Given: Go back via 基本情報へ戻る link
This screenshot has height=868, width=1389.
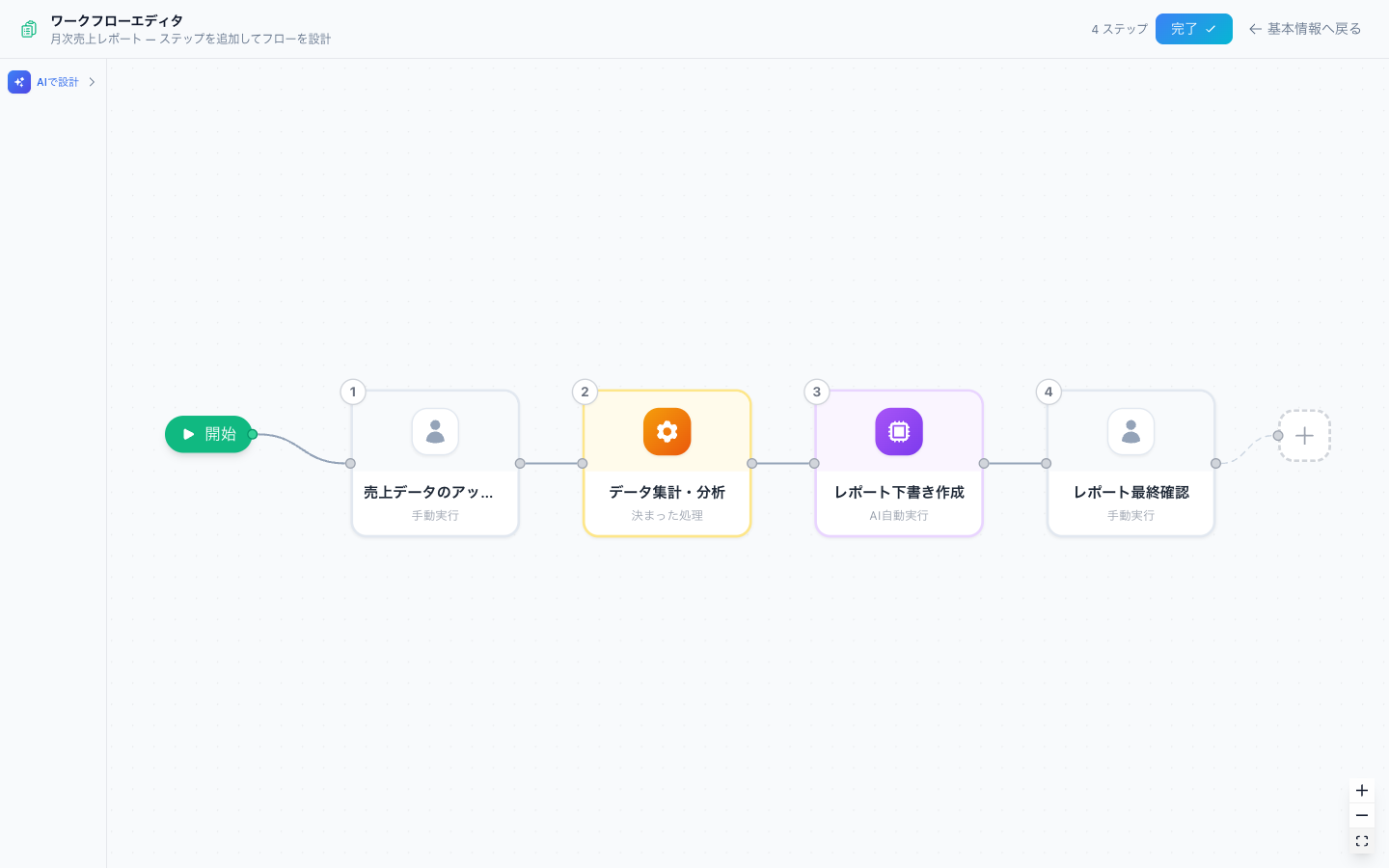Looking at the screenshot, I should pyautogui.click(x=1305, y=29).
